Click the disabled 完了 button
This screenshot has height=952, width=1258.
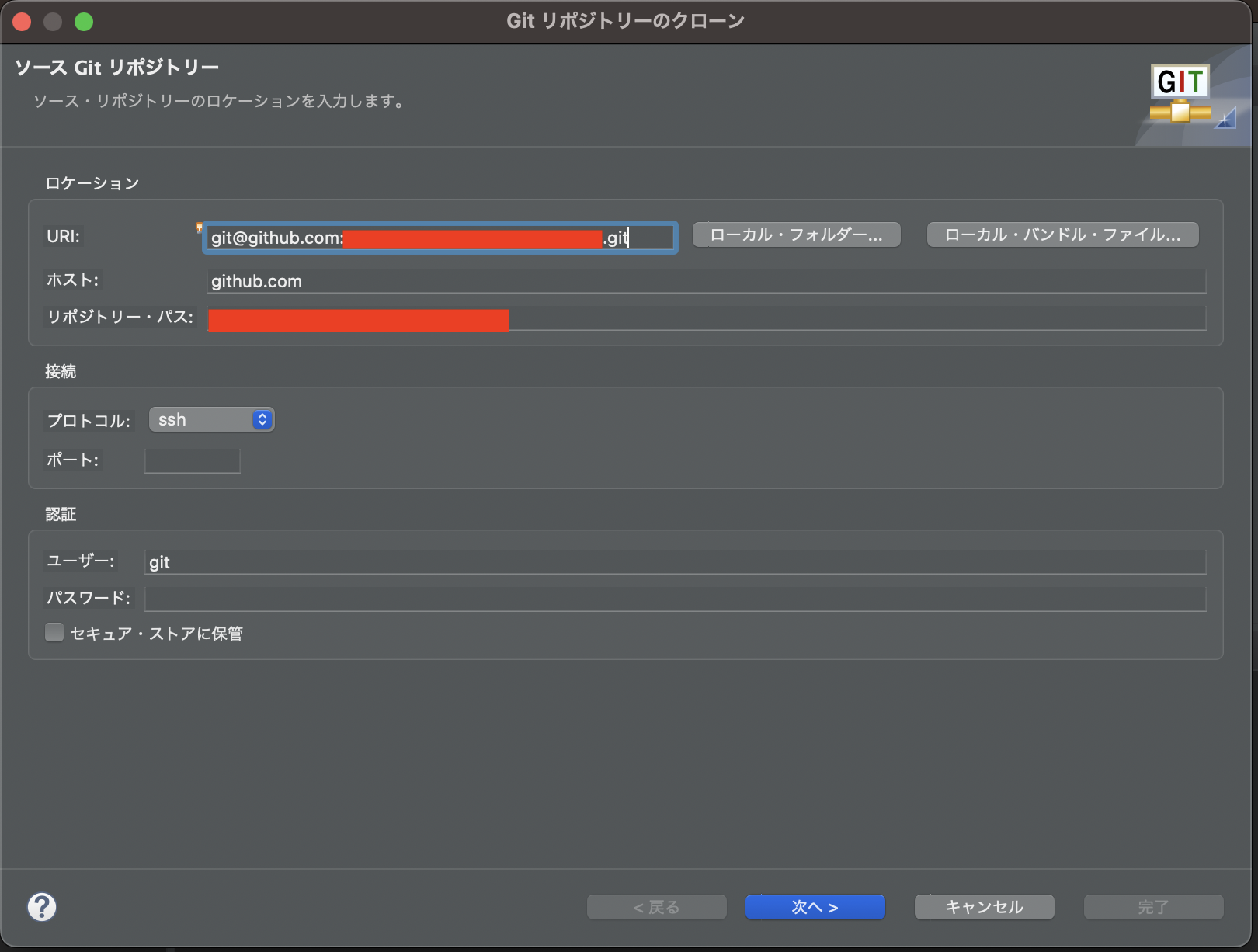[1153, 906]
